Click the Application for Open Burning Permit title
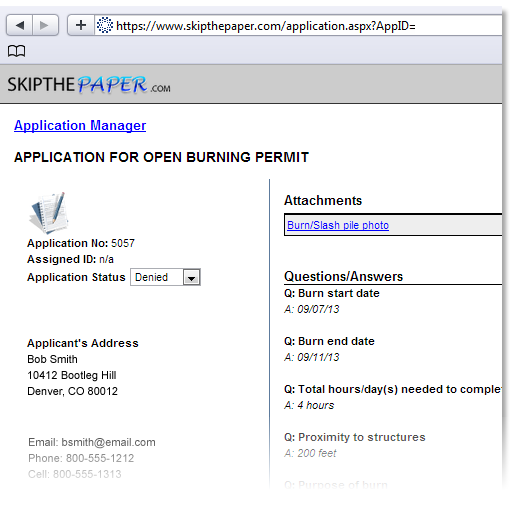Viewport: 512px width, 510px height. [x=161, y=157]
